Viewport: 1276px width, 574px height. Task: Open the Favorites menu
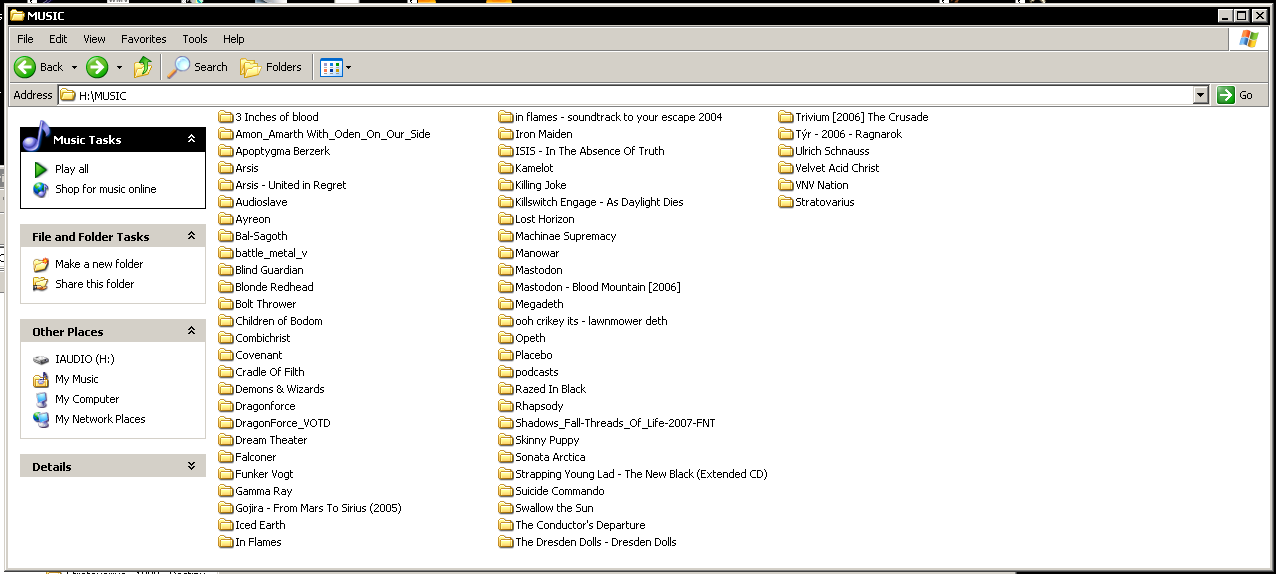144,39
